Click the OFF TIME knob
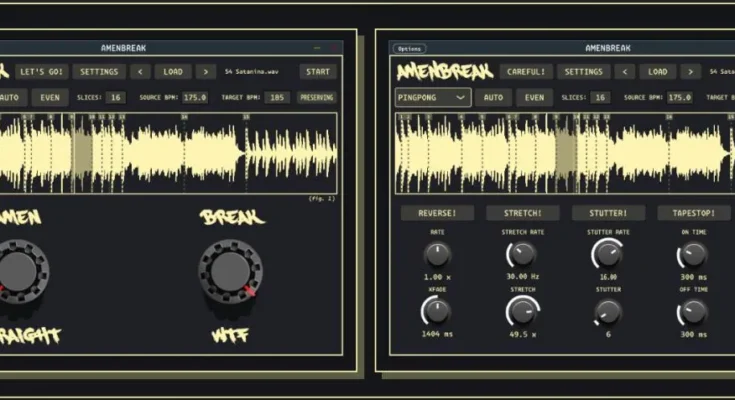 [x=692, y=311]
